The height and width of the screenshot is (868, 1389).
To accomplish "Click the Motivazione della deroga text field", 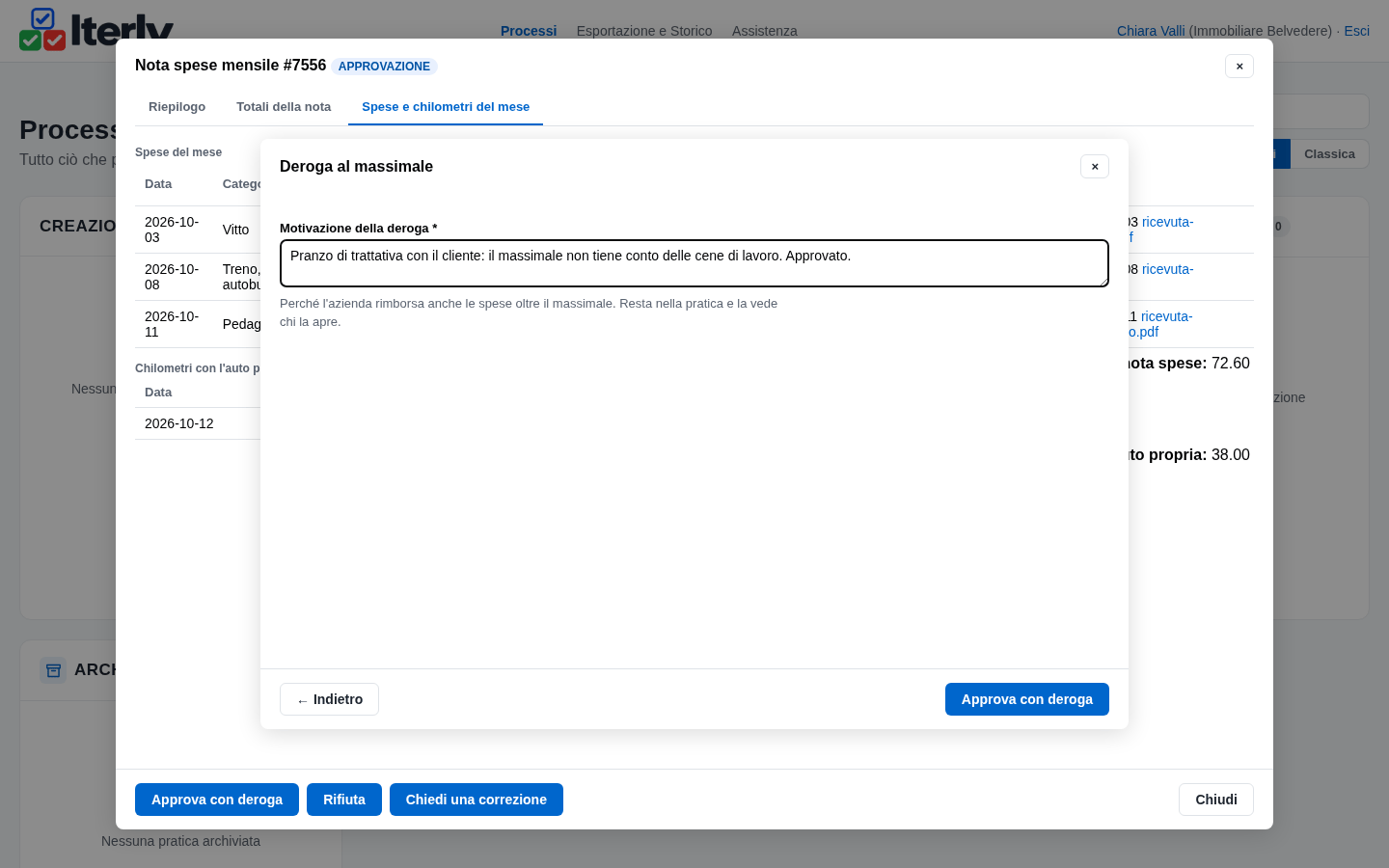I will (694, 263).
